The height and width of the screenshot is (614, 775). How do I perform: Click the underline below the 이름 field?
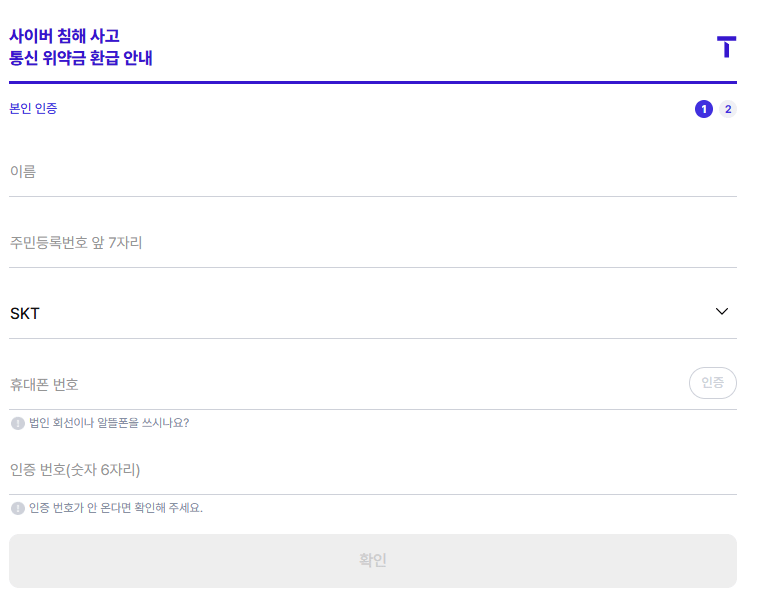[372, 196]
